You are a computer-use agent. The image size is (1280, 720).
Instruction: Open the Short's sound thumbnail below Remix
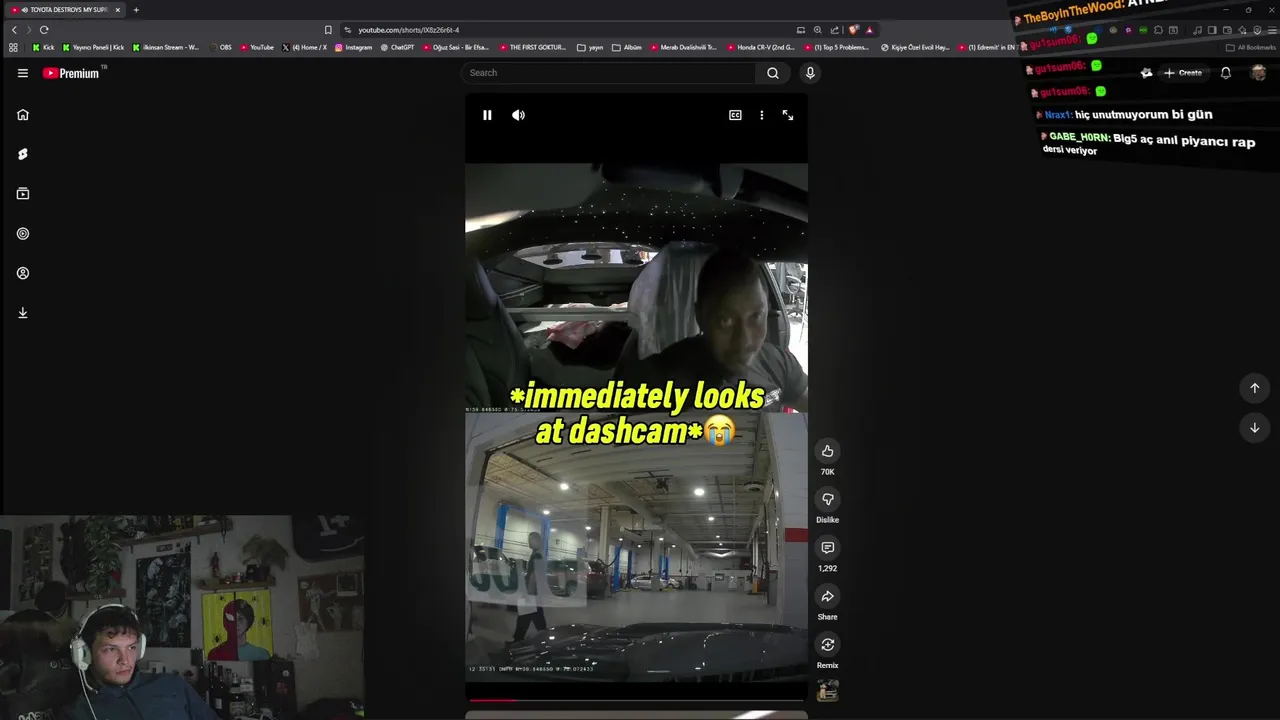tap(827, 690)
